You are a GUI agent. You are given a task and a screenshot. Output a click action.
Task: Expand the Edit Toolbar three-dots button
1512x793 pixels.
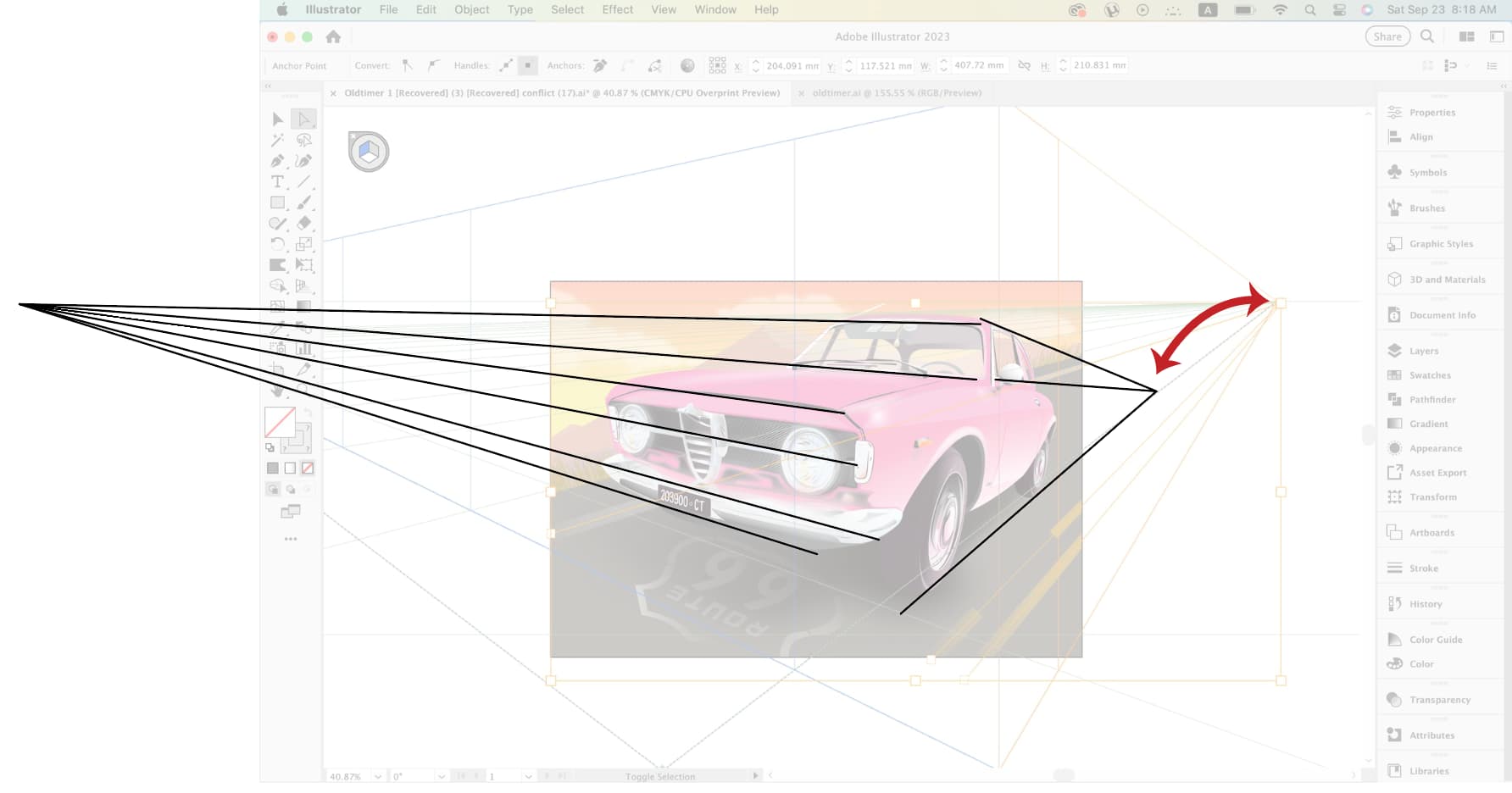click(291, 539)
